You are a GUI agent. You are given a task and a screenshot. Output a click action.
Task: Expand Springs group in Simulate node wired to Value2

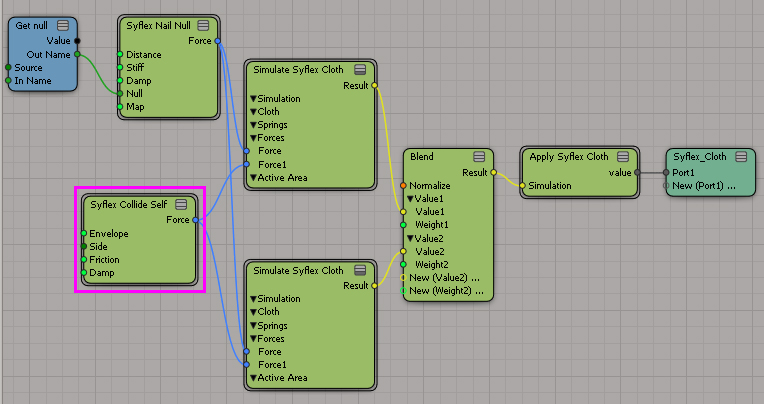(253, 326)
